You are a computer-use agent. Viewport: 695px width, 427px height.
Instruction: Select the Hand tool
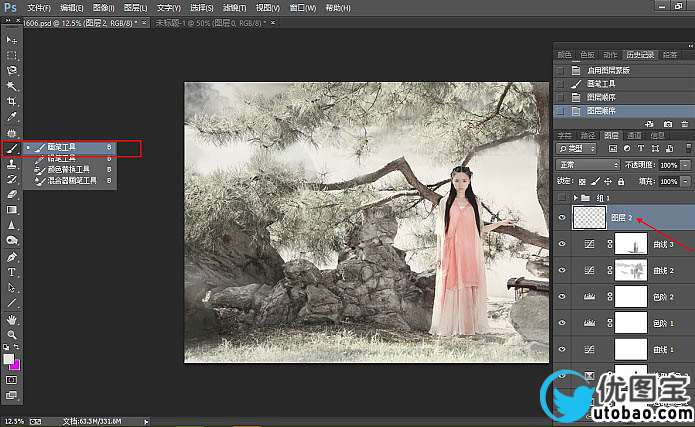click(x=12, y=319)
